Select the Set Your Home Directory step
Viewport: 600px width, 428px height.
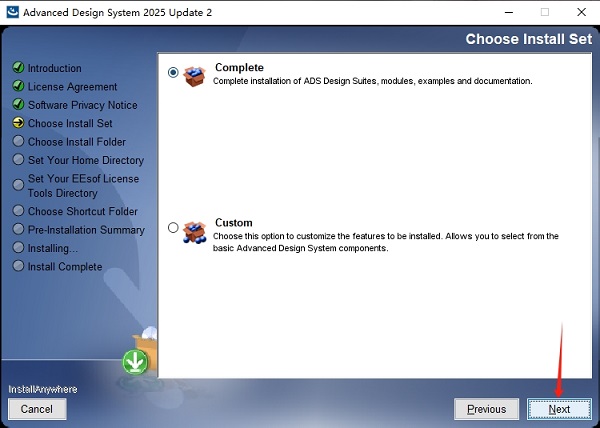[85, 160]
